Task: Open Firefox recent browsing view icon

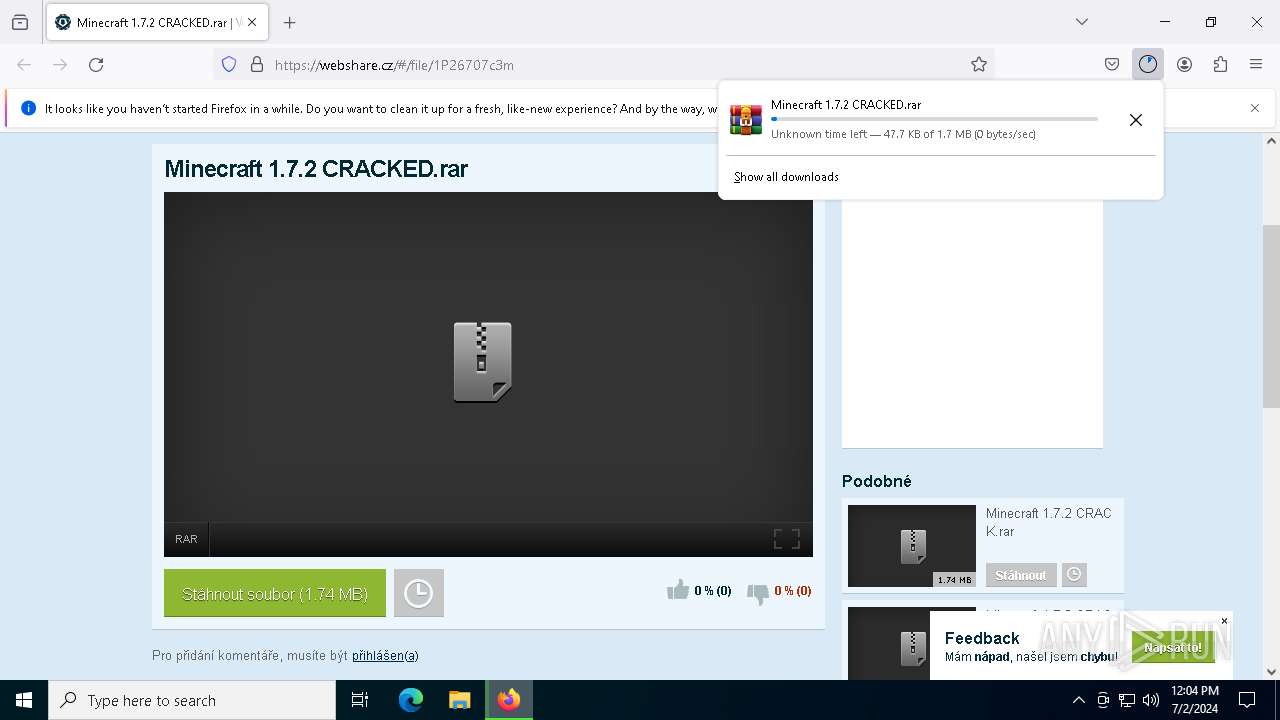Action: 20,22
